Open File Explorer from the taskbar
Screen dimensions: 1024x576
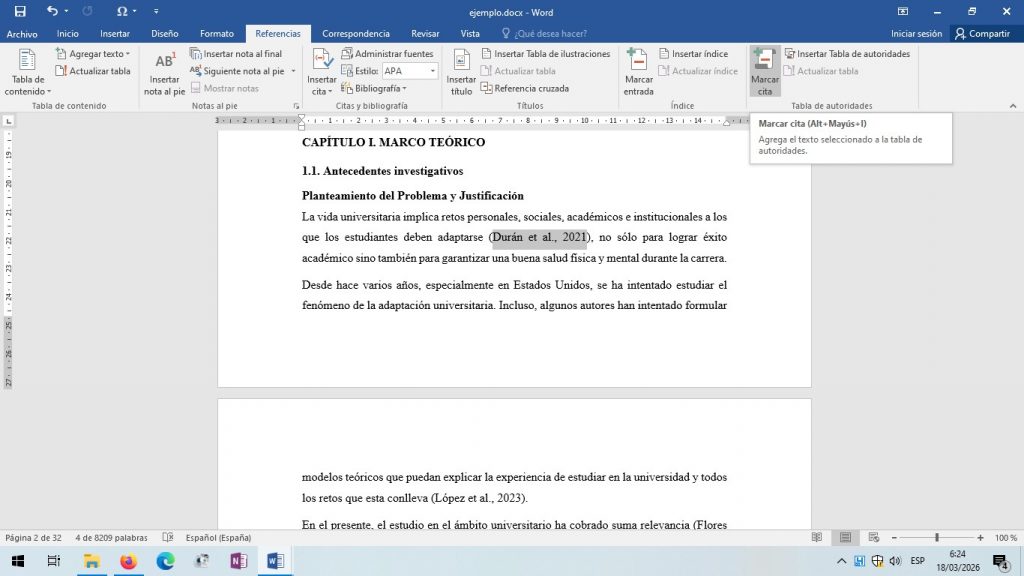click(91, 561)
